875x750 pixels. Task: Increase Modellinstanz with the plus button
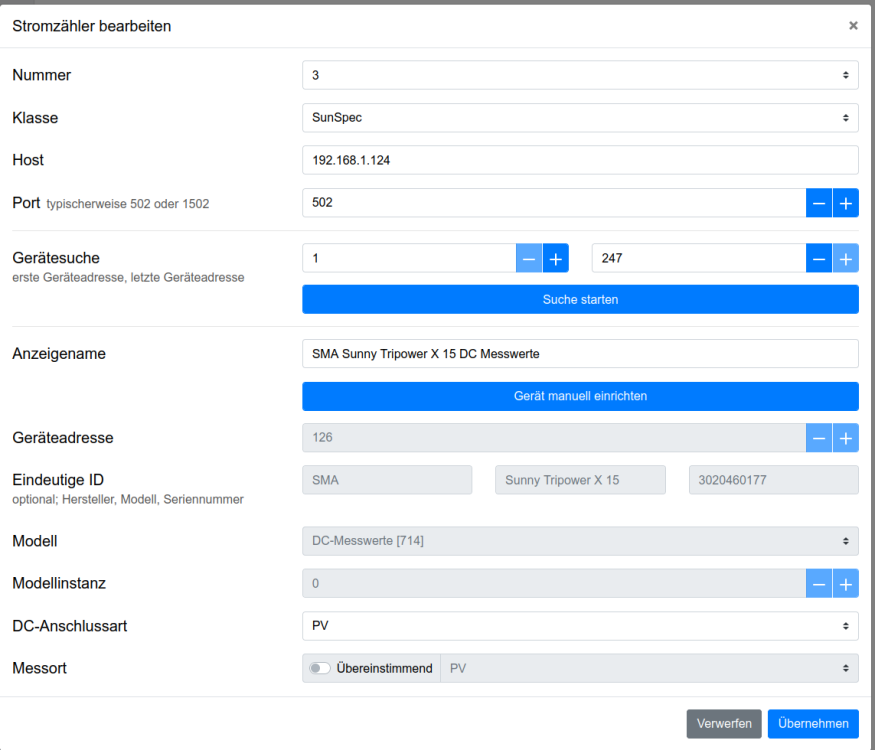845,584
